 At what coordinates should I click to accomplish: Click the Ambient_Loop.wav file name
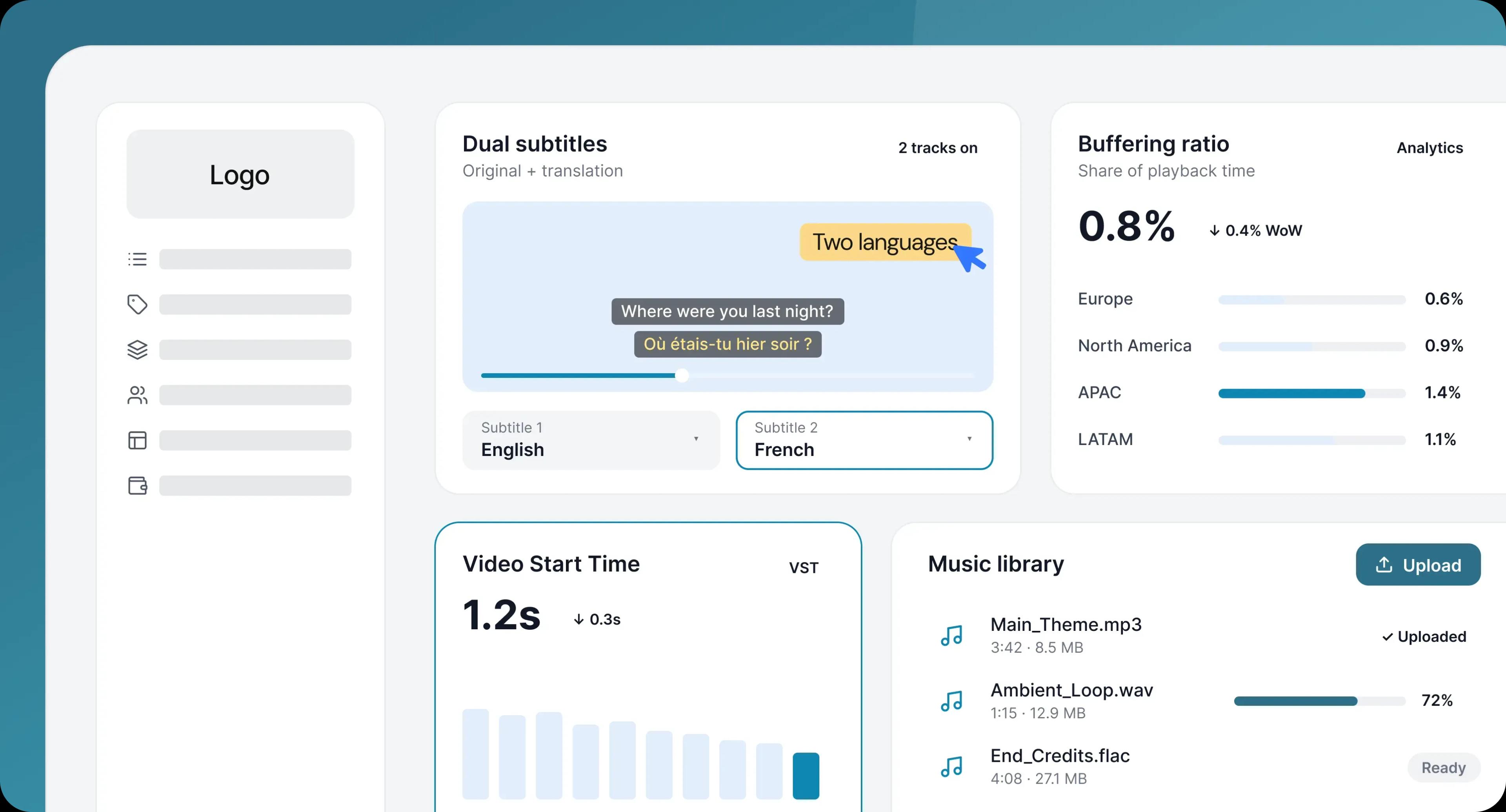(x=1071, y=690)
